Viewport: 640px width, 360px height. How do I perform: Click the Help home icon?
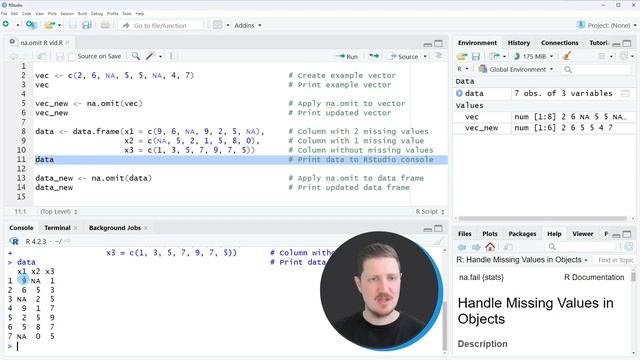490,247
